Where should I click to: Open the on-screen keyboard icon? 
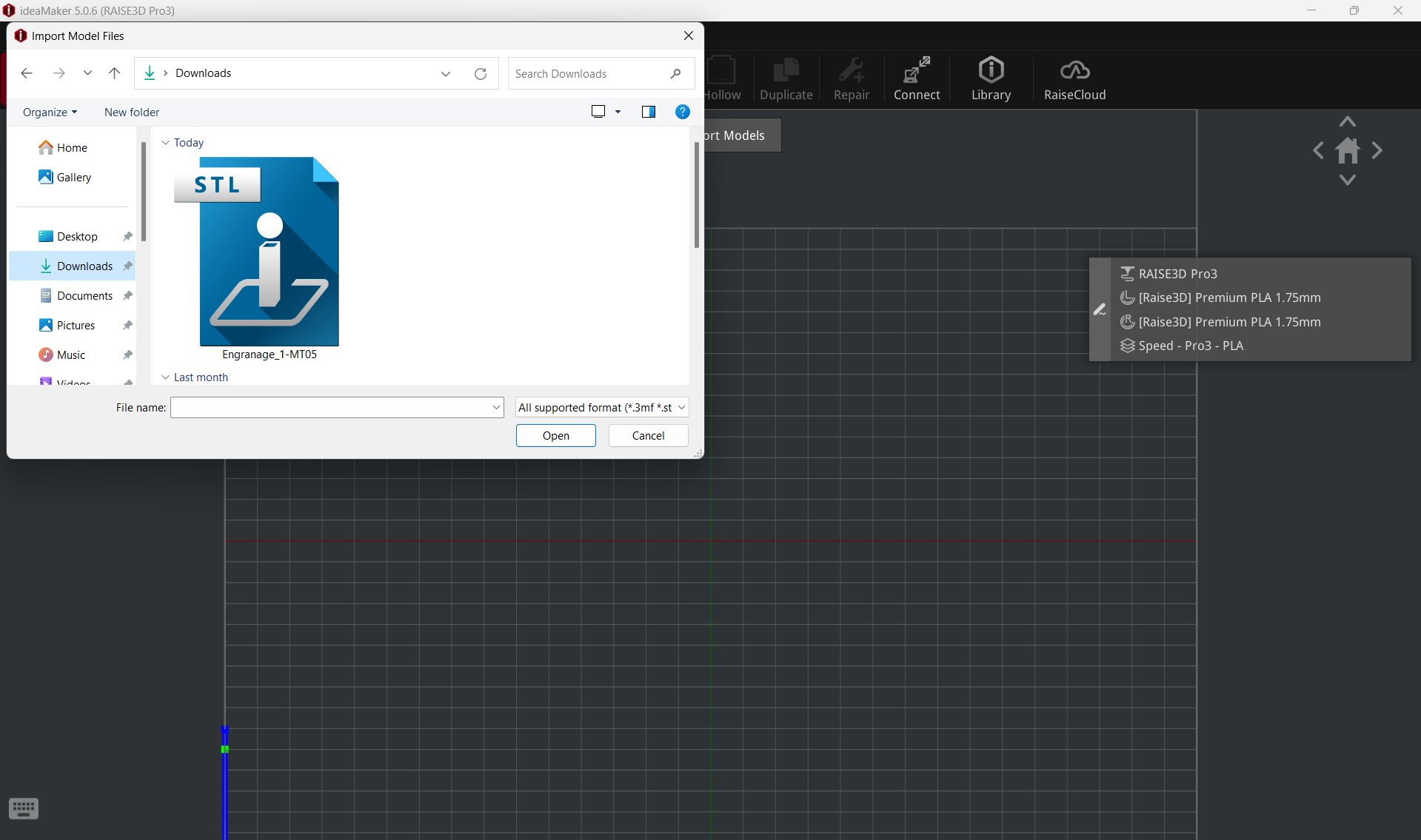click(24, 808)
